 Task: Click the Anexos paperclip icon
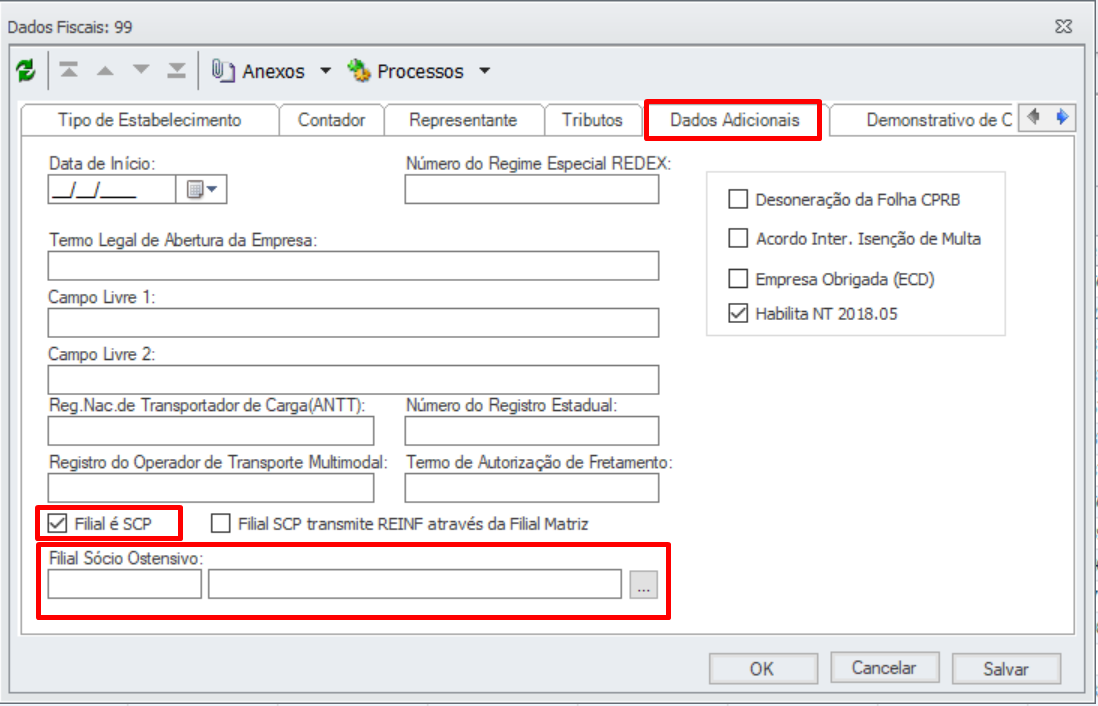(222, 71)
